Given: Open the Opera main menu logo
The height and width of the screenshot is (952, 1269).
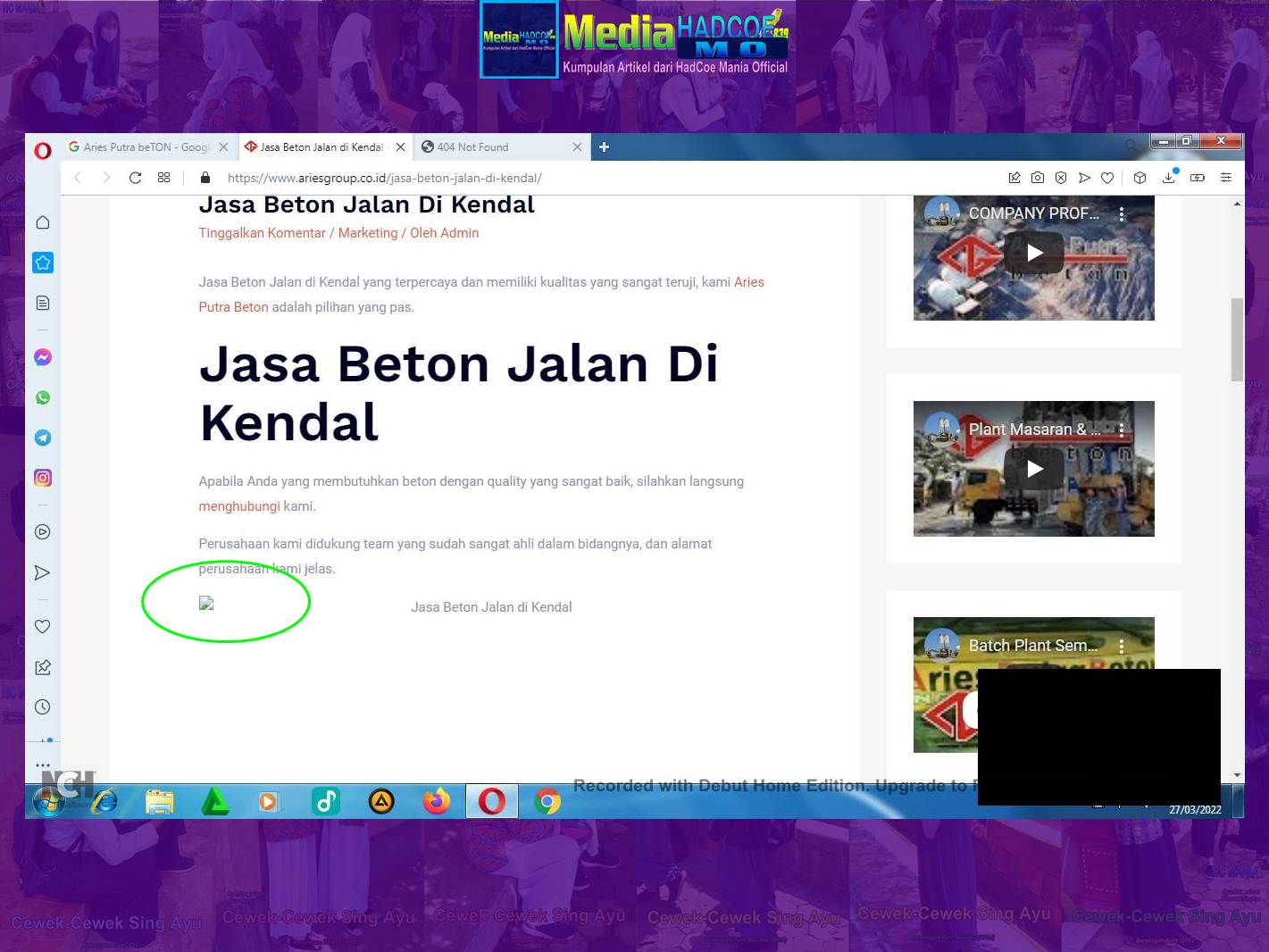Looking at the screenshot, I should point(42,150).
